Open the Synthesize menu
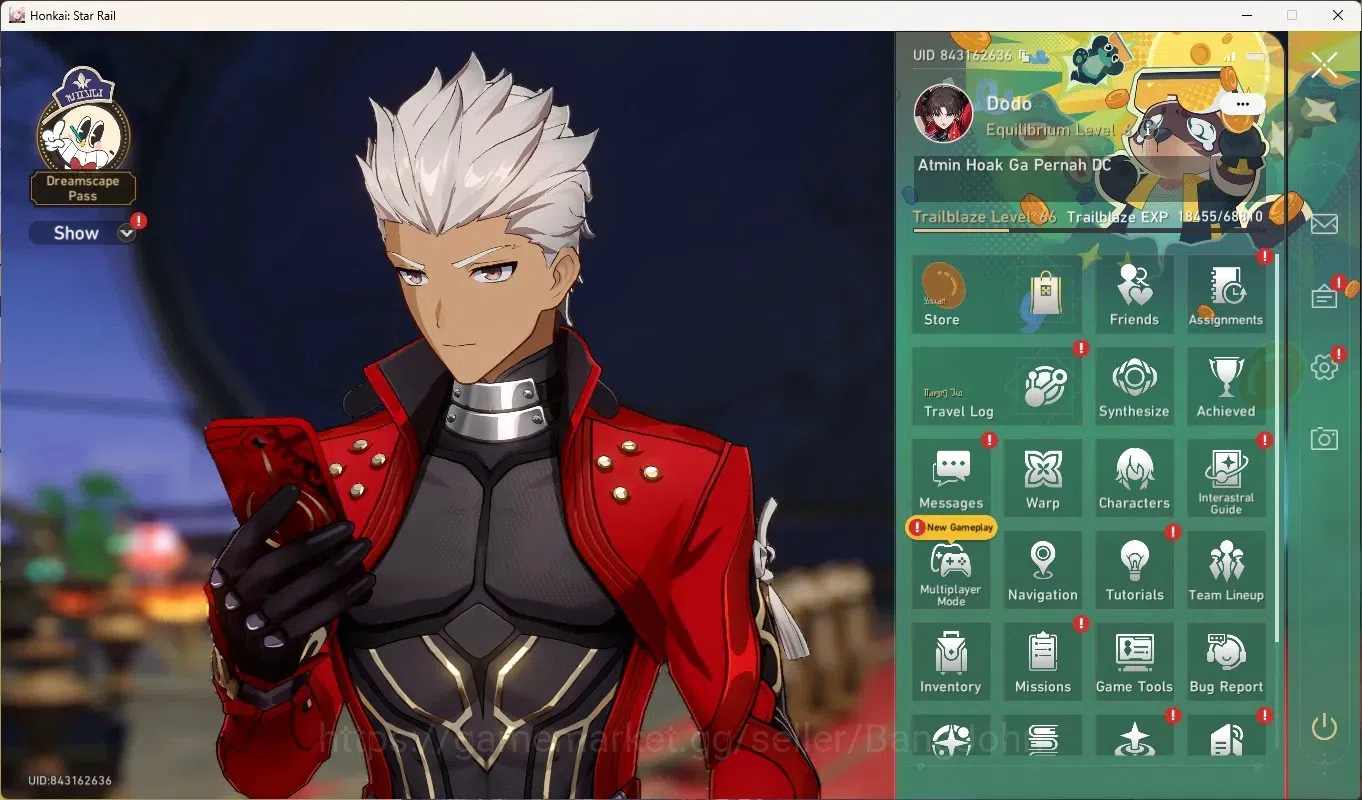1362x800 pixels. pos(1134,386)
